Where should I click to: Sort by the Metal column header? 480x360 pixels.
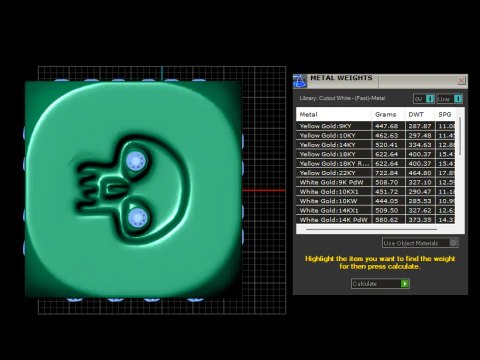tap(334, 114)
